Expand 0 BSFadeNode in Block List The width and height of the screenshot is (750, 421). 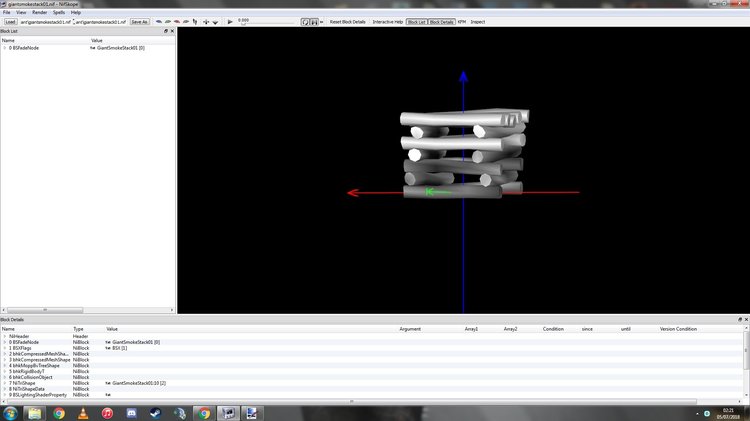[5, 48]
